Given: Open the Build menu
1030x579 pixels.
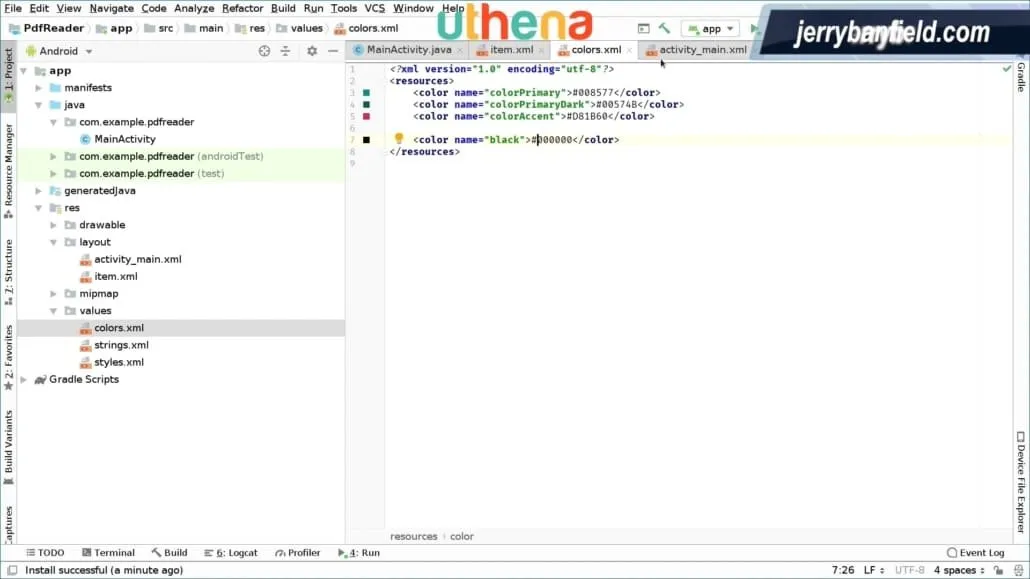Looking at the screenshot, I should point(283,9).
